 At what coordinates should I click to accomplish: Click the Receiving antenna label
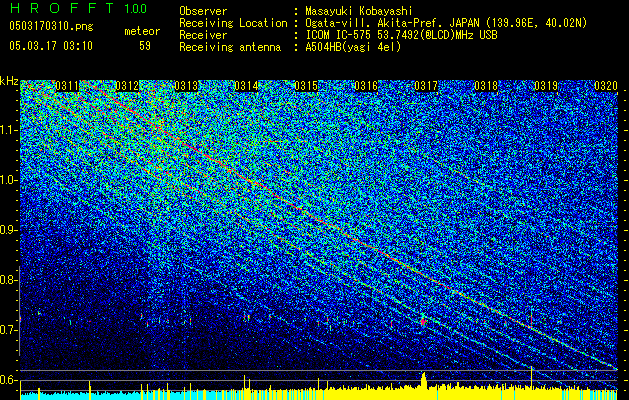click(230, 47)
